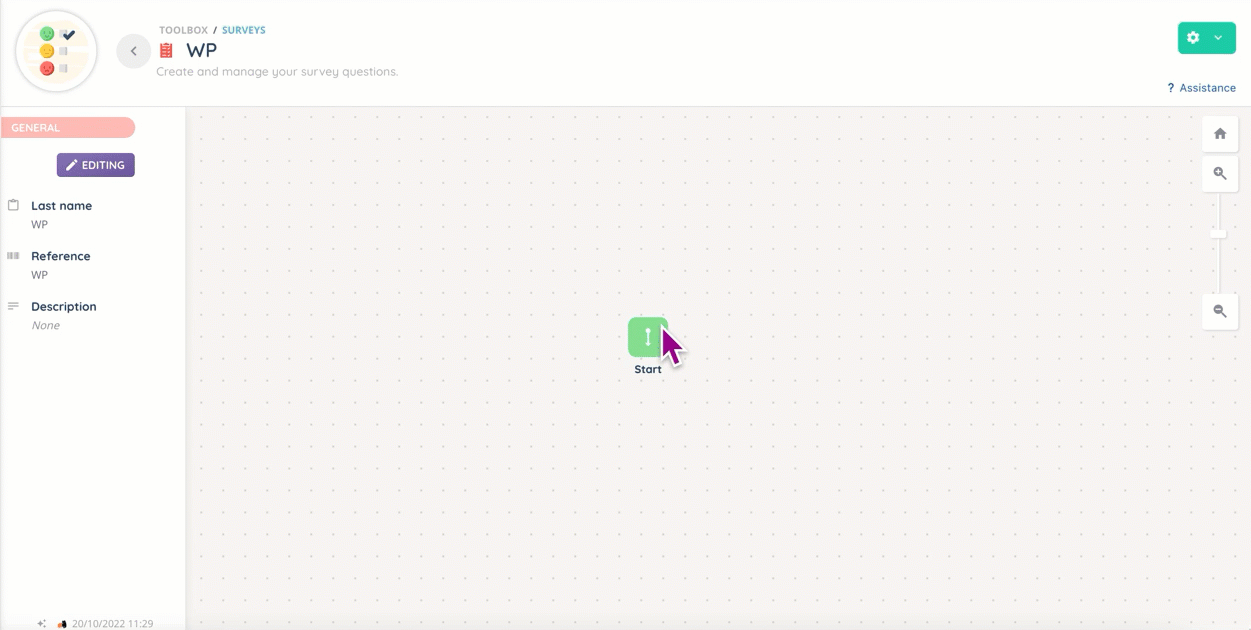
Task: Click the clipboard icon next to Last name
Action: point(14,205)
